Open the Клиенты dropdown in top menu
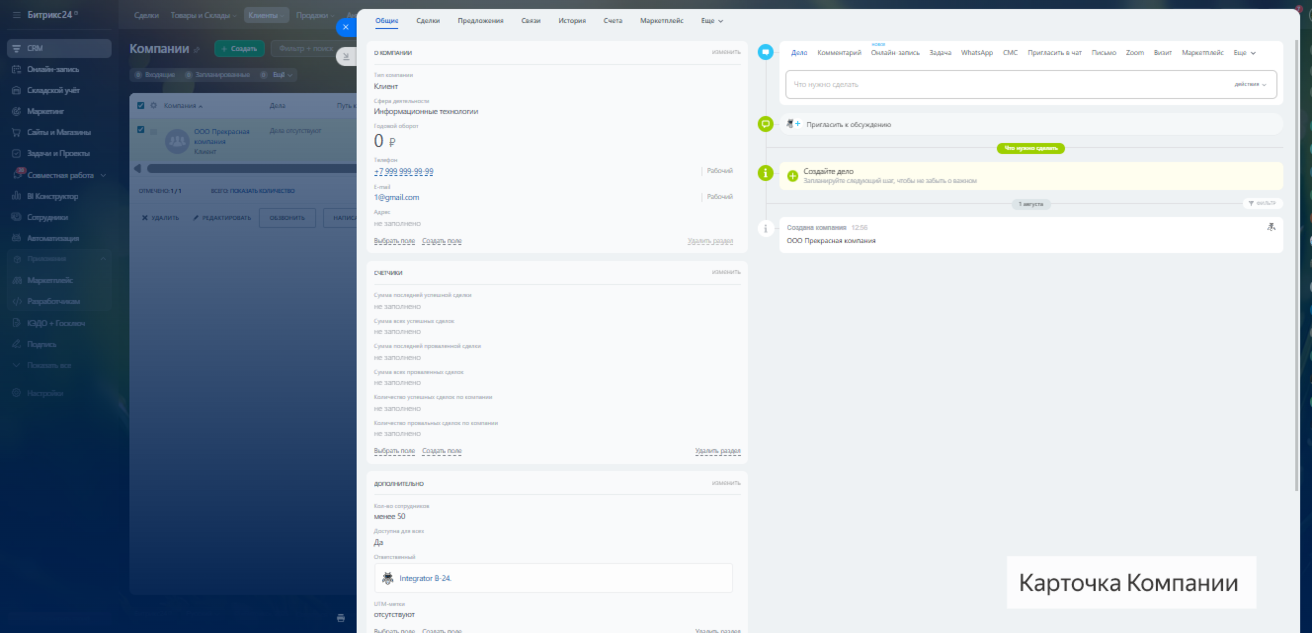This screenshot has height=633, width=1312. point(268,15)
